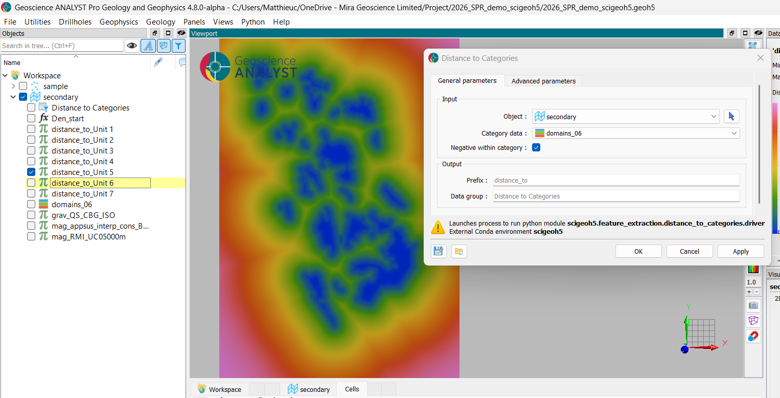
Task: Switch to Advanced parameters tab
Action: (543, 81)
